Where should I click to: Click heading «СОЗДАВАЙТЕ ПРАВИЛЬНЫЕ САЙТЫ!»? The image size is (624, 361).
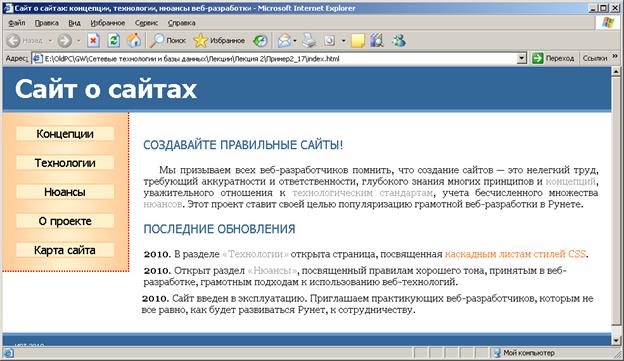(x=243, y=145)
